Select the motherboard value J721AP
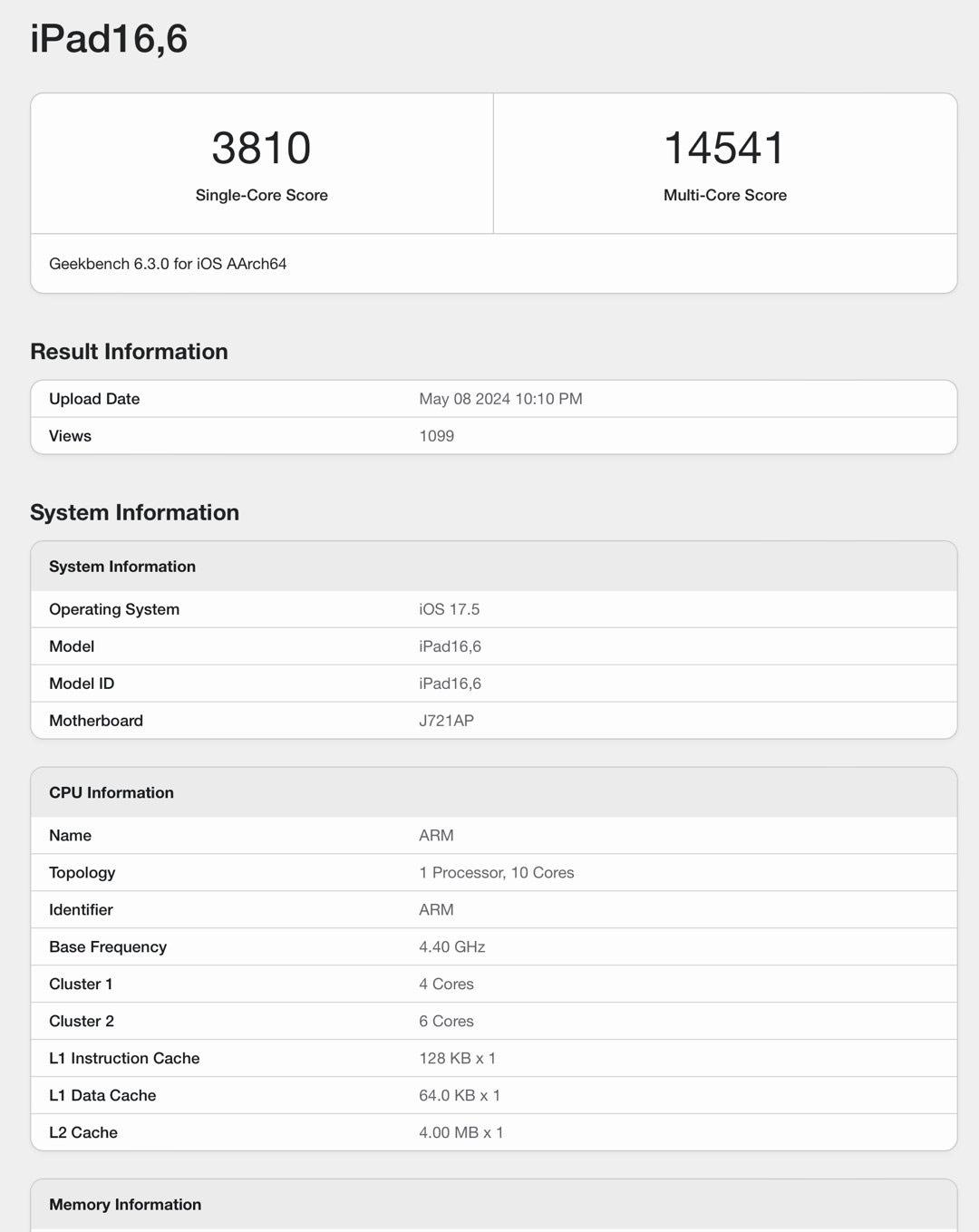 click(446, 721)
